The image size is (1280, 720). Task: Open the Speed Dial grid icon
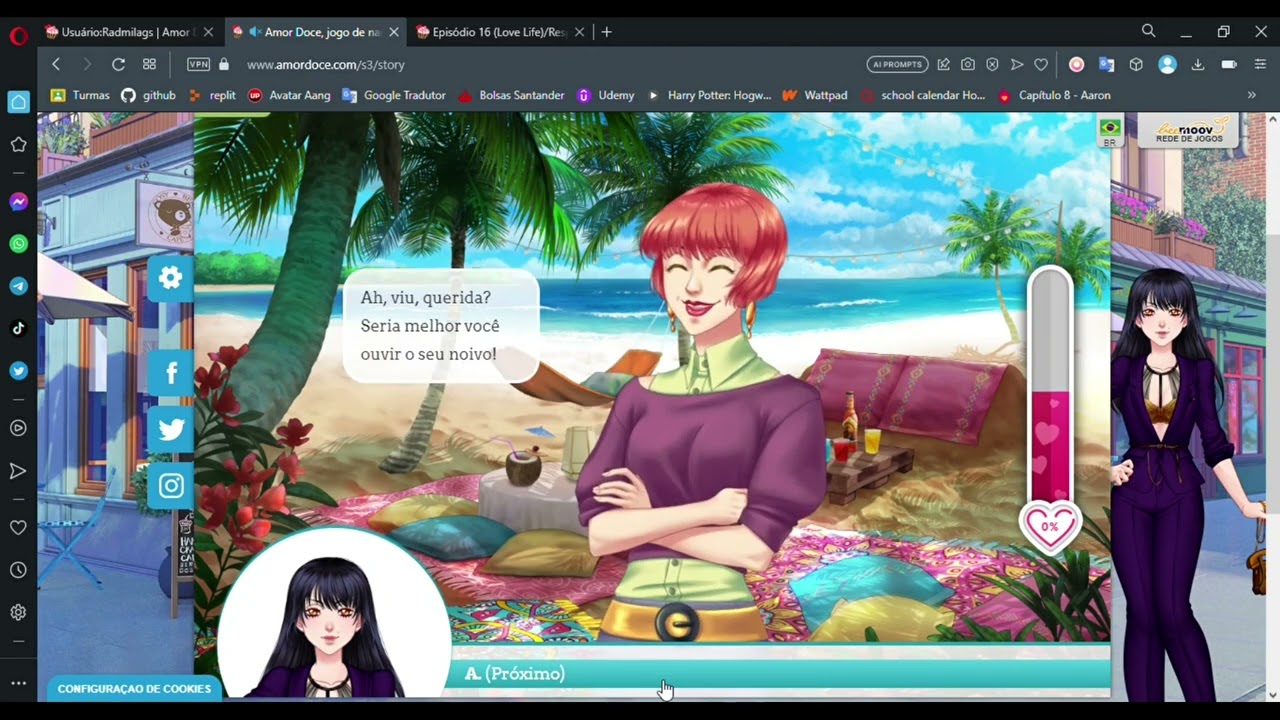(x=149, y=64)
